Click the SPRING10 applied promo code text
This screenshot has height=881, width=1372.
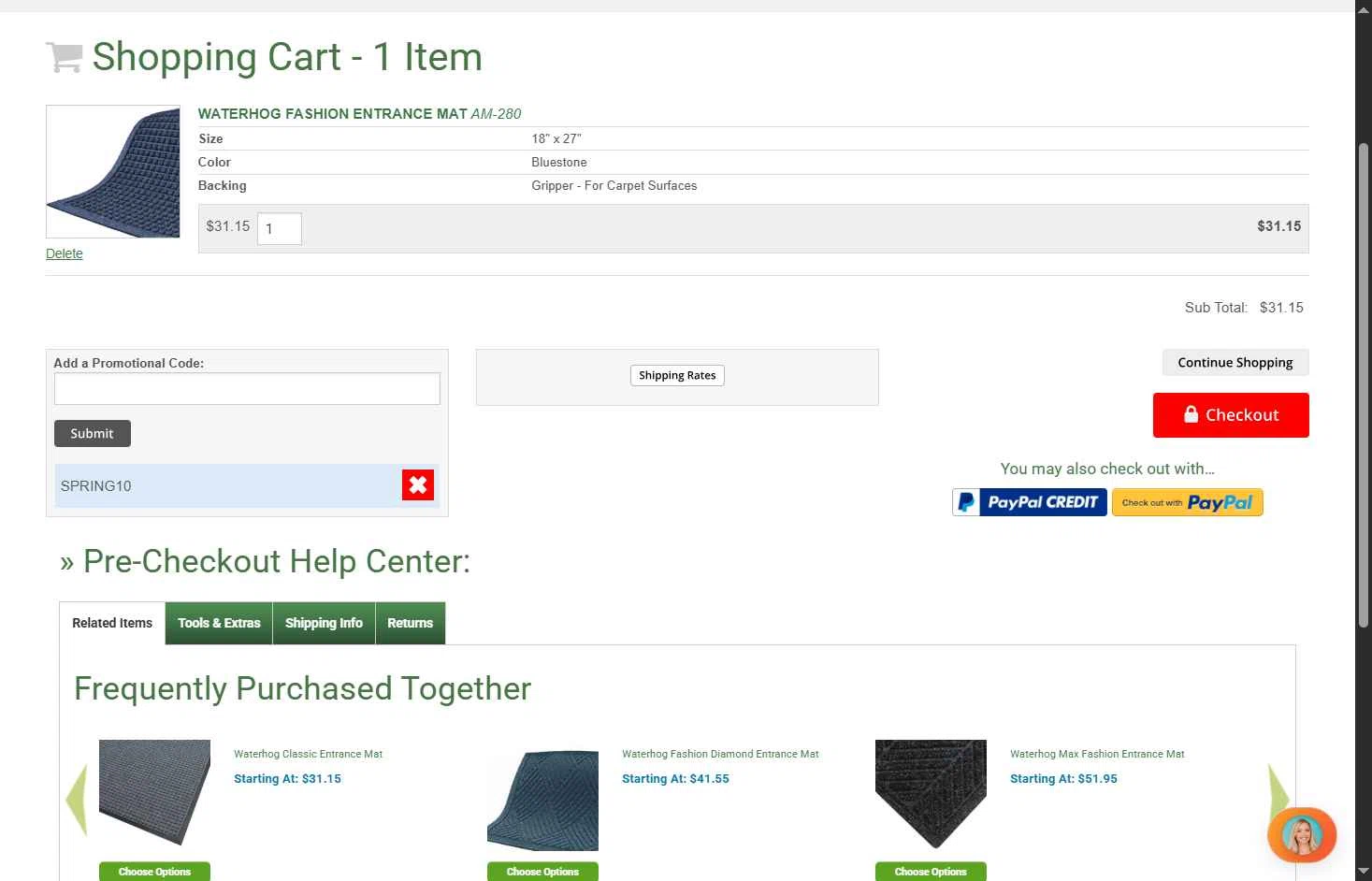tap(96, 486)
